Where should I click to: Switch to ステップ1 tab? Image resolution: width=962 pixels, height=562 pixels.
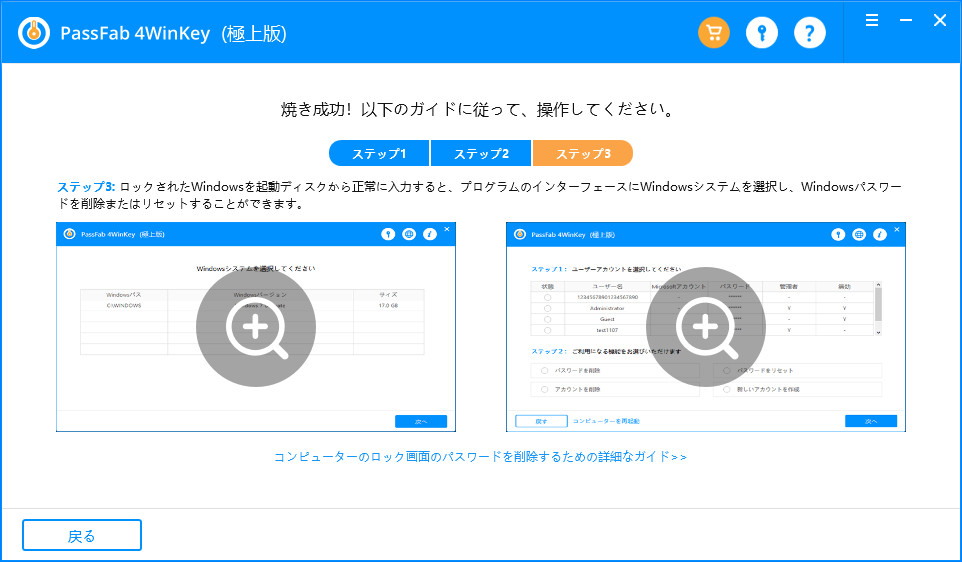[x=379, y=153]
